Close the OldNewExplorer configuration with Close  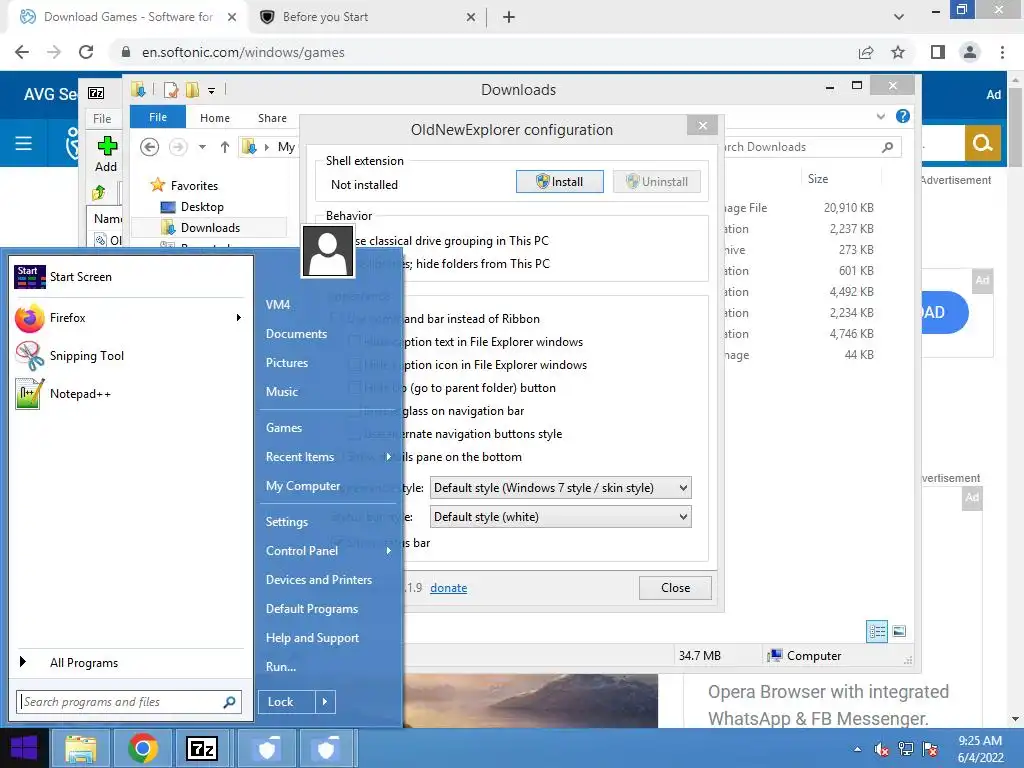tap(675, 588)
